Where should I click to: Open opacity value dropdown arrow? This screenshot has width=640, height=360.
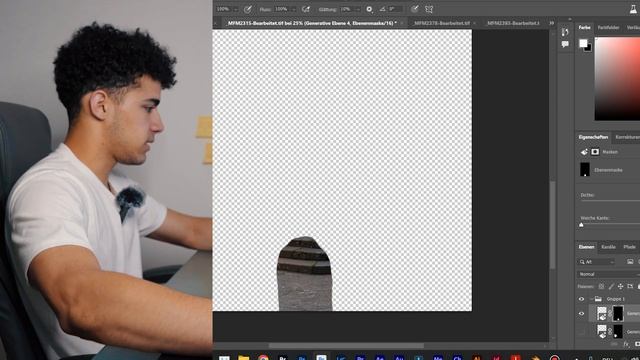click(x=236, y=9)
